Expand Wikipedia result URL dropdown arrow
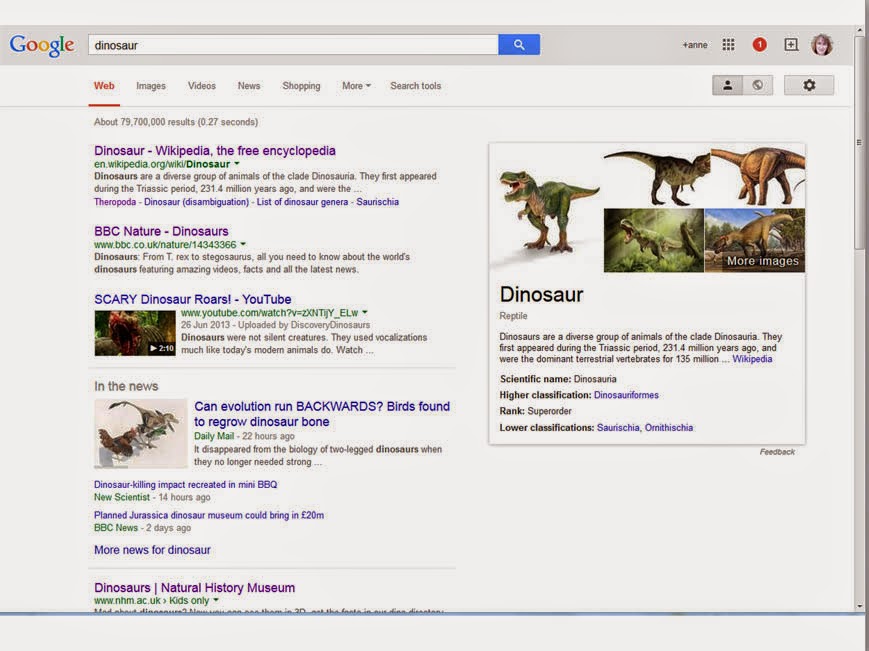869x651 pixels. click(x=237, y=164)
